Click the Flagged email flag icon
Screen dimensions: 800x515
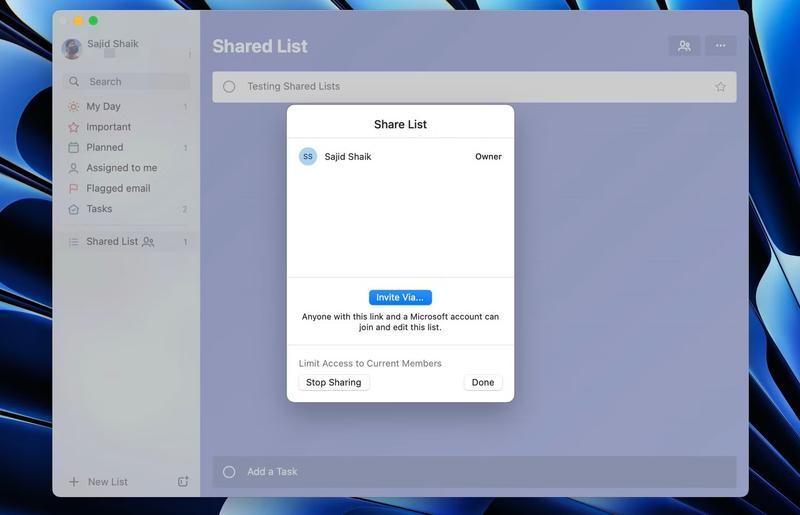[73, 188]
